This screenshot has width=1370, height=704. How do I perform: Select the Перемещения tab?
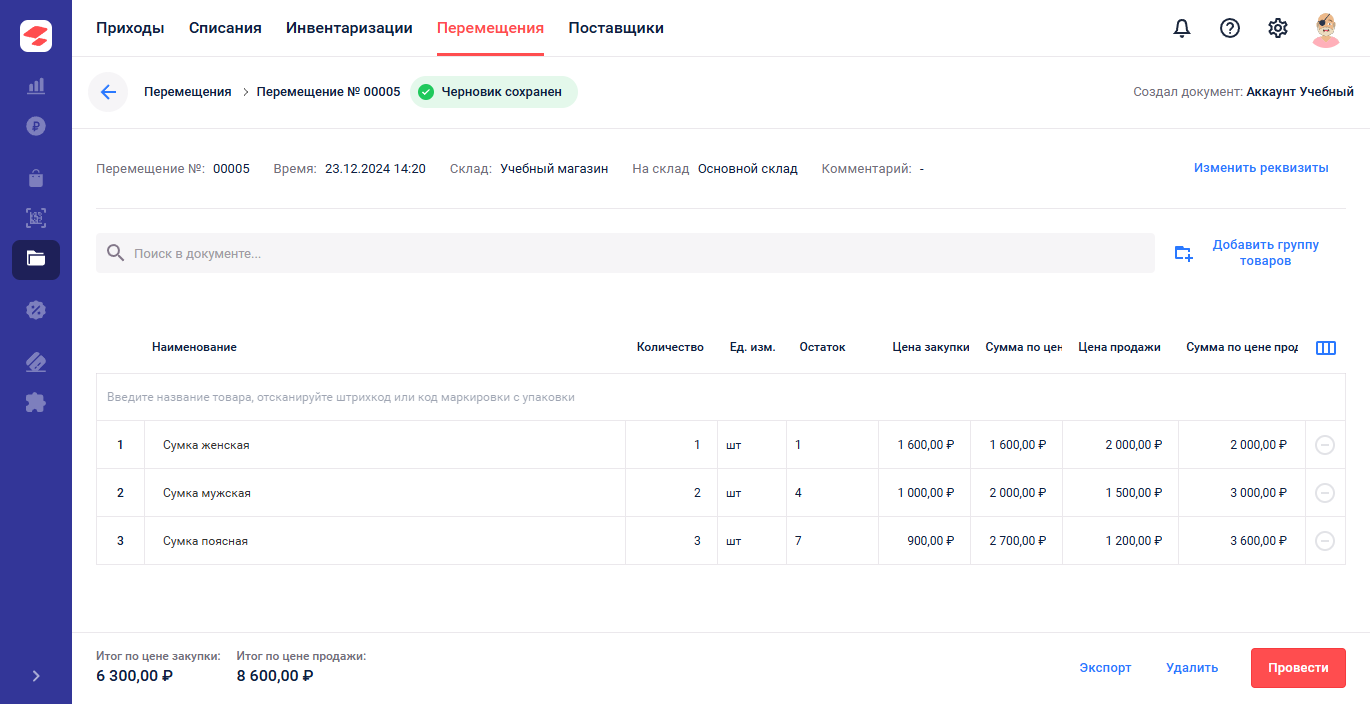pyautogui.click(x=490, y=28)
